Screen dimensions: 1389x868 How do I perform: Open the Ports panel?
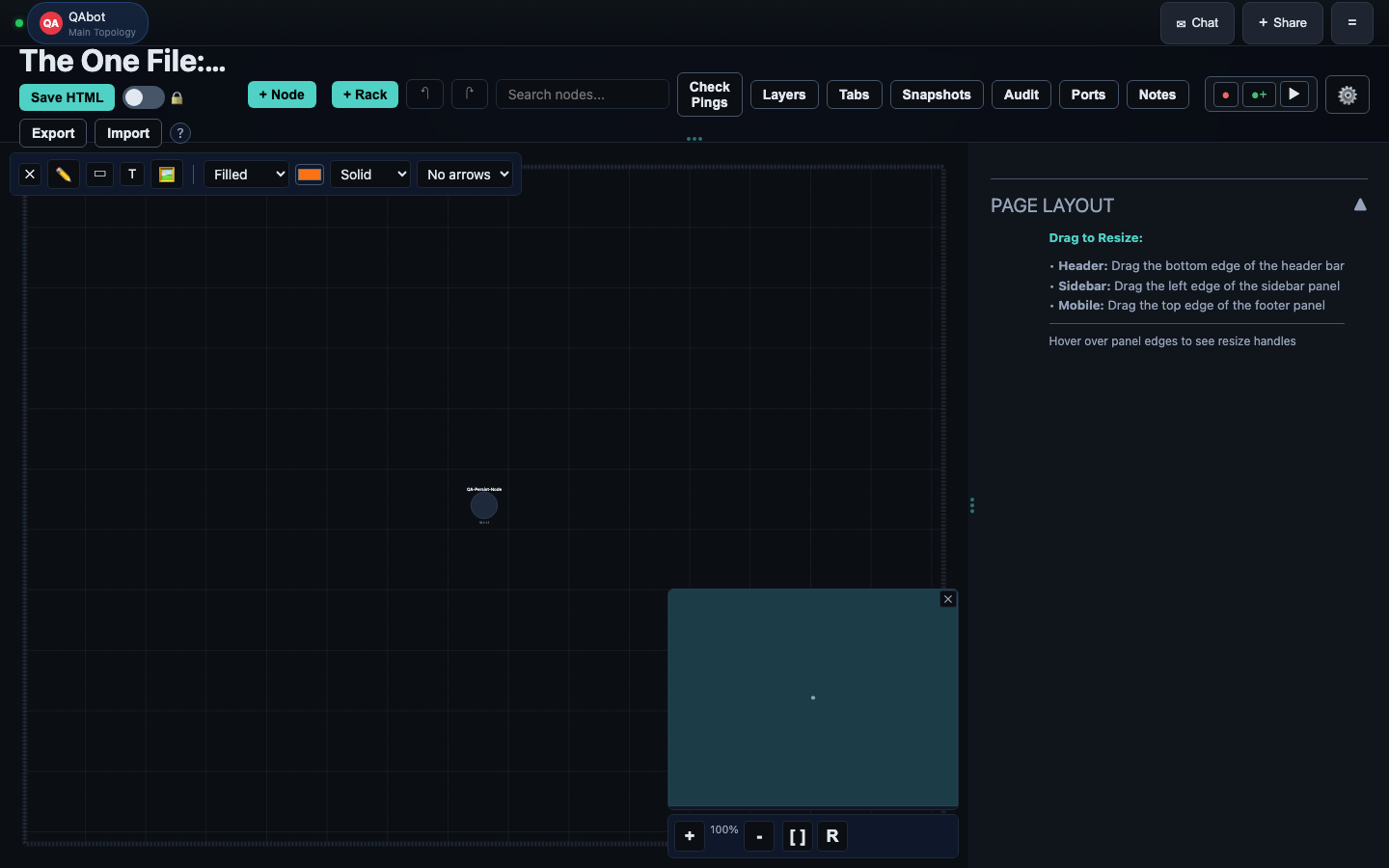[x=1089, y=95]
